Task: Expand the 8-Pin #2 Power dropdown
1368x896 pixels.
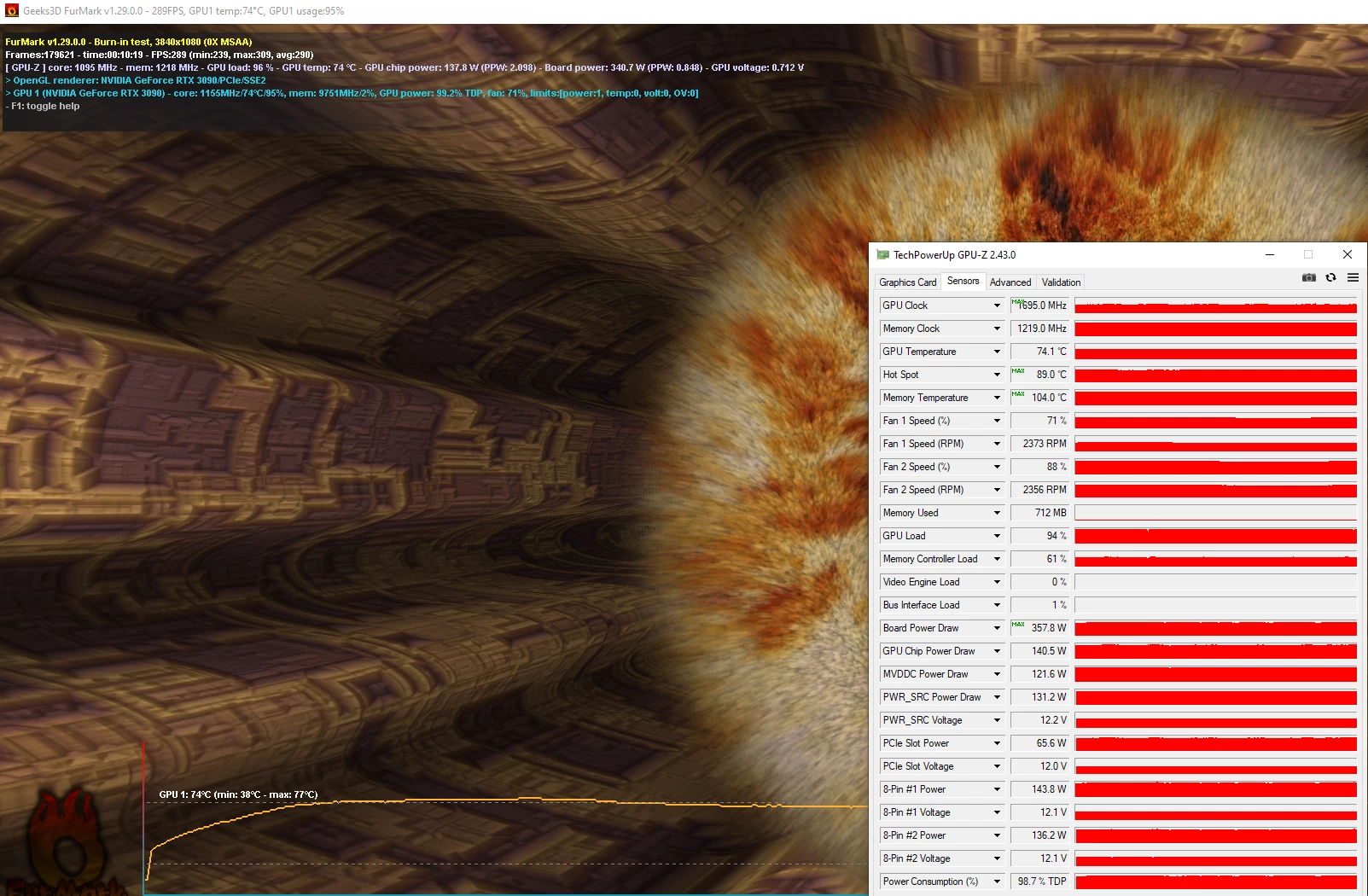Action: [x=997, y=835]
